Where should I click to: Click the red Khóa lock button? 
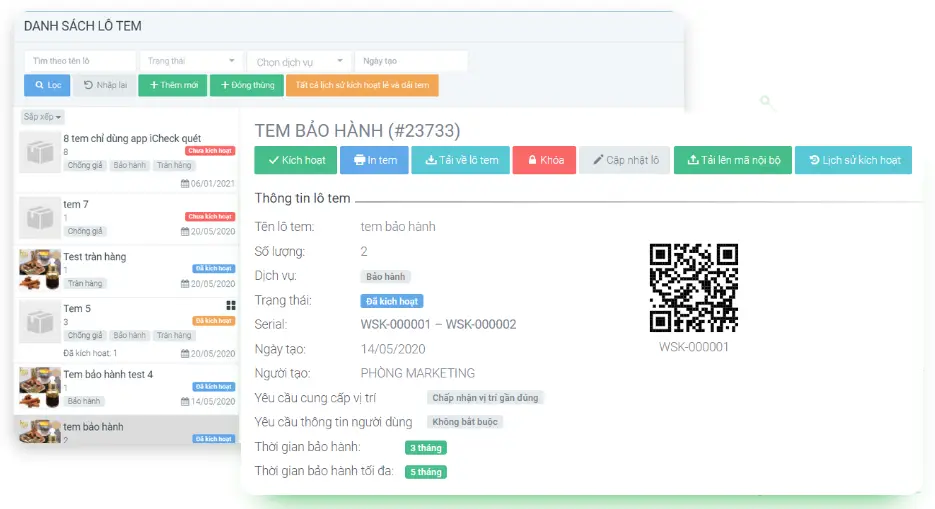545,160
